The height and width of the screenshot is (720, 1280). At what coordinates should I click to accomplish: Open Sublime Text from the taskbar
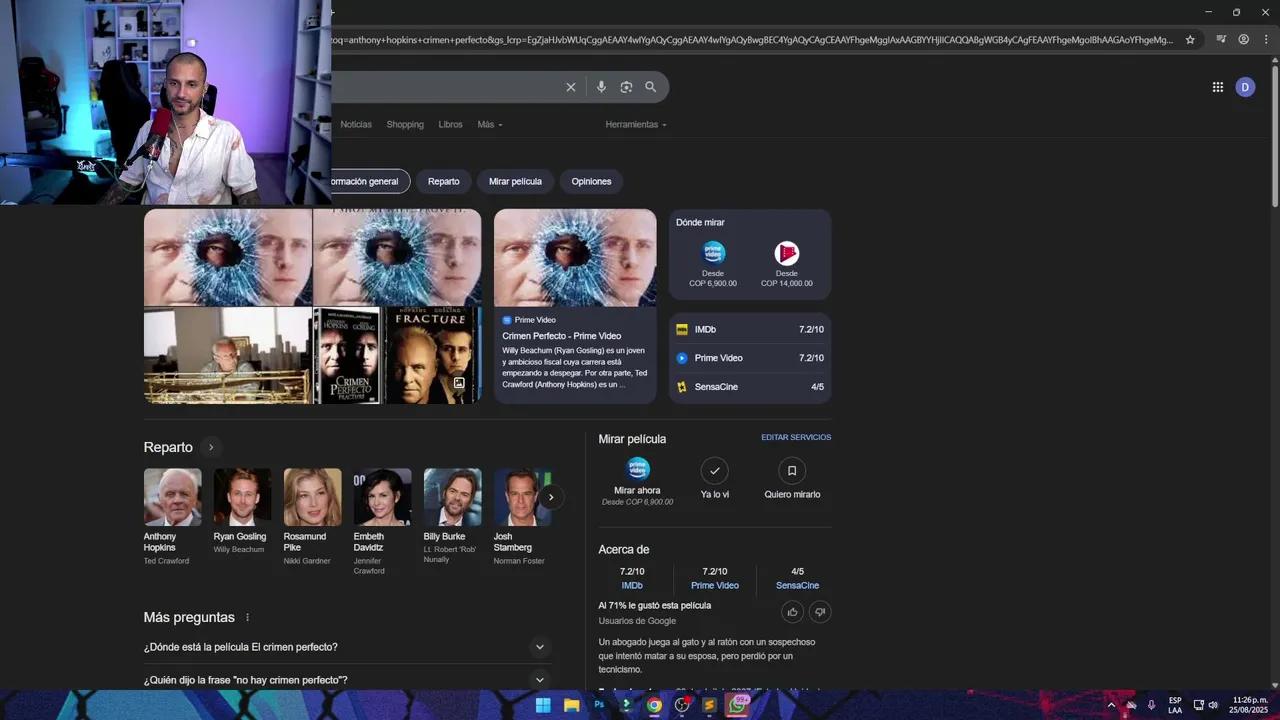pyautogui.click(x=710, y=705)
